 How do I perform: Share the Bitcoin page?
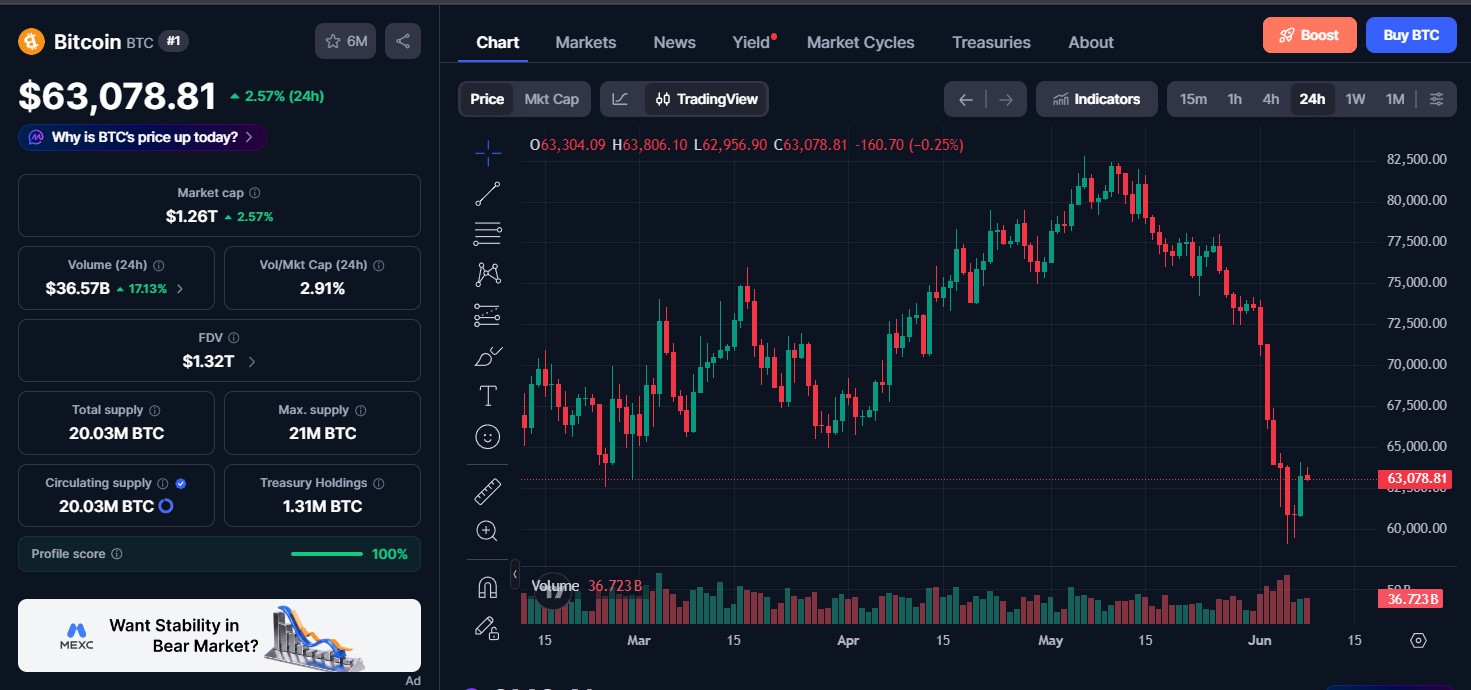403,41
